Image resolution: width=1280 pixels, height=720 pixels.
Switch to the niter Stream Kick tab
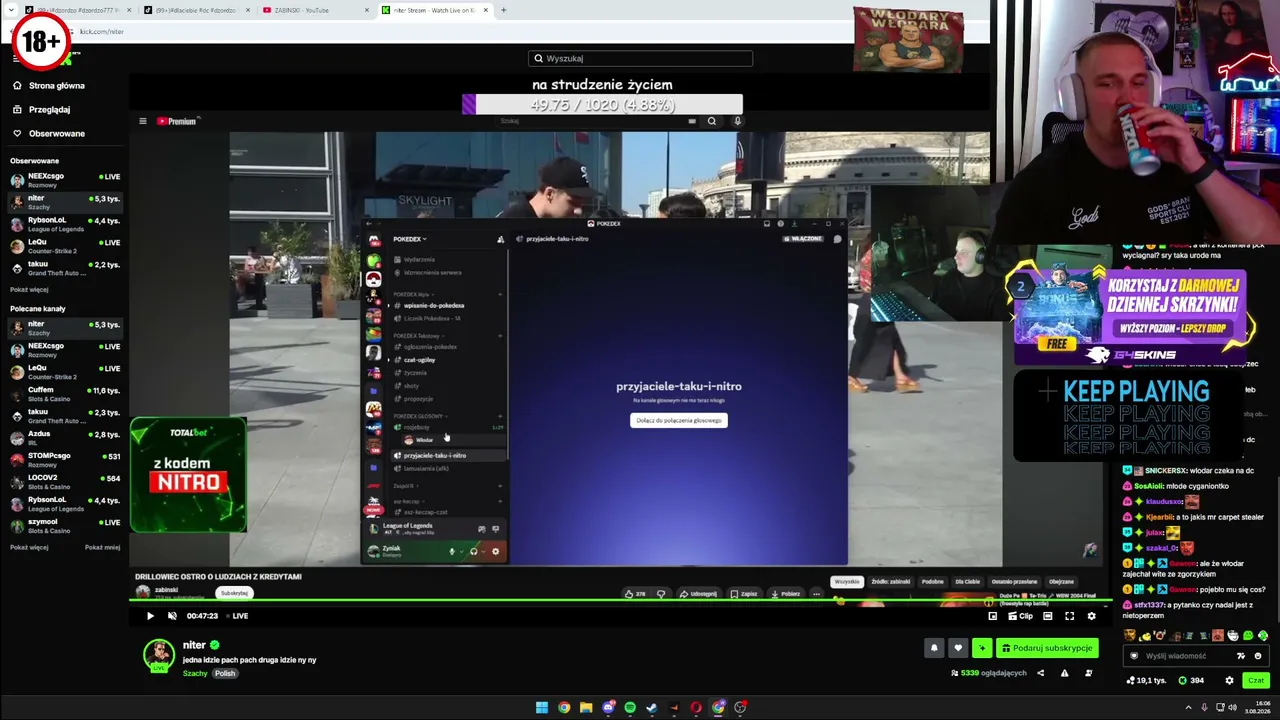coord(435,10)
